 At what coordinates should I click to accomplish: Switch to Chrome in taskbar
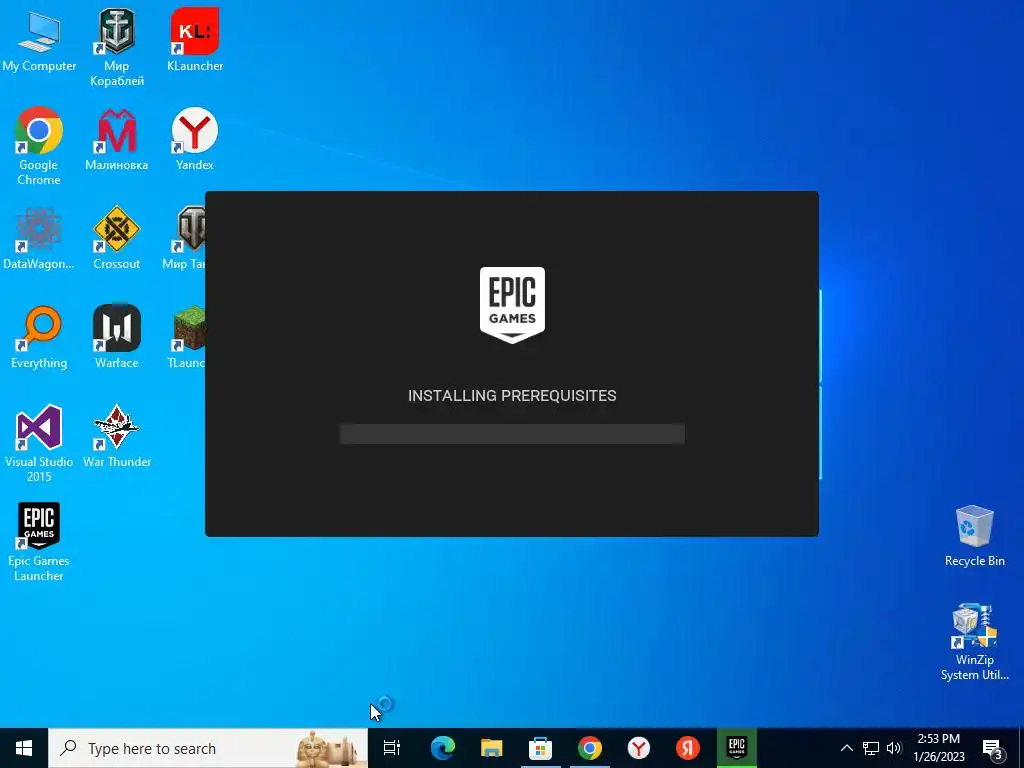589,748
